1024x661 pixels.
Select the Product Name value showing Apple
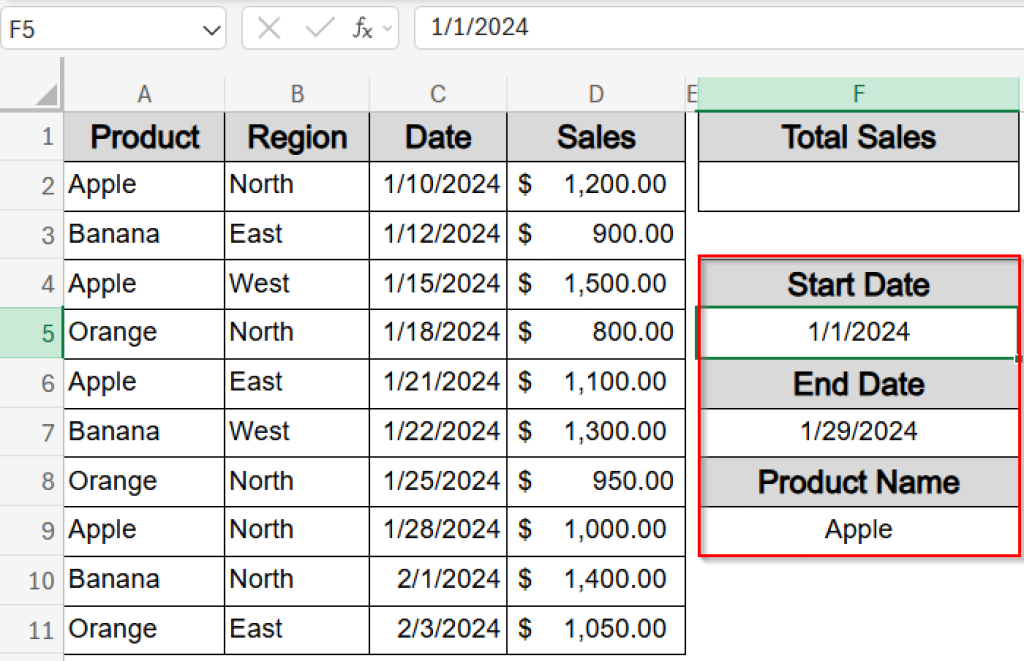858,530
